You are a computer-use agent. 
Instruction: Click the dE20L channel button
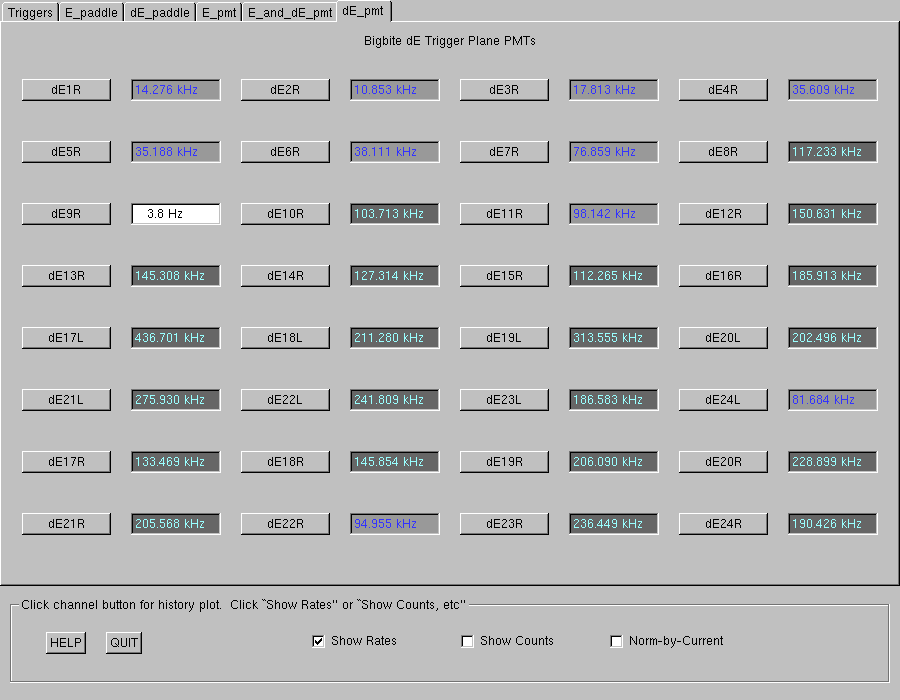(723, 338)
